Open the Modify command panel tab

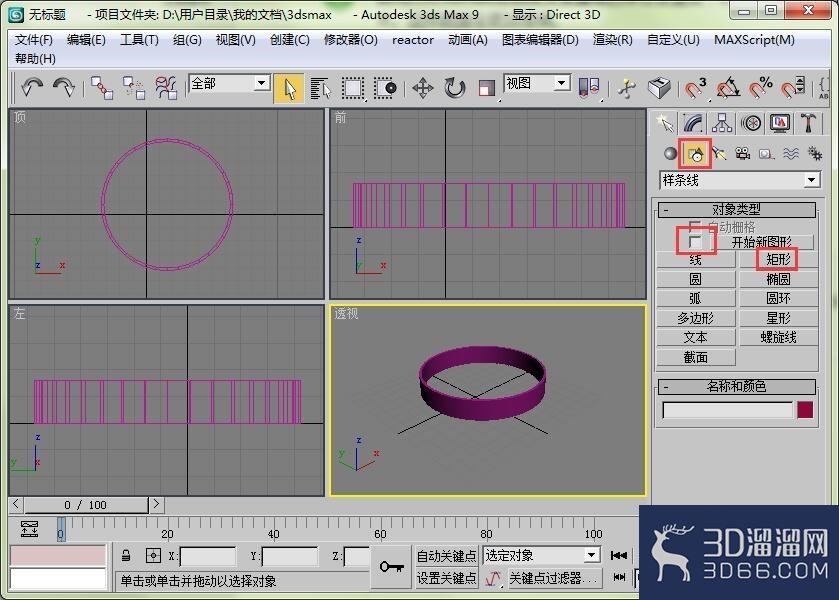pos(693,124)
